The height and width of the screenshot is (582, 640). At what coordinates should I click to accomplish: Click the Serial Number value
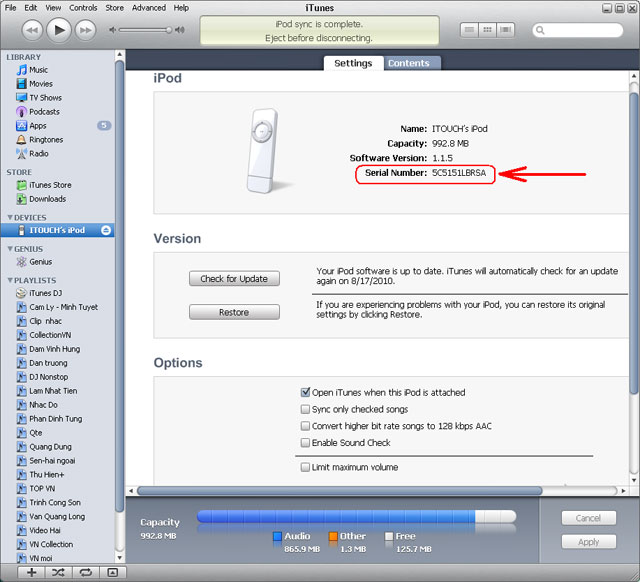pyautogui.click(x=459, y=173)
